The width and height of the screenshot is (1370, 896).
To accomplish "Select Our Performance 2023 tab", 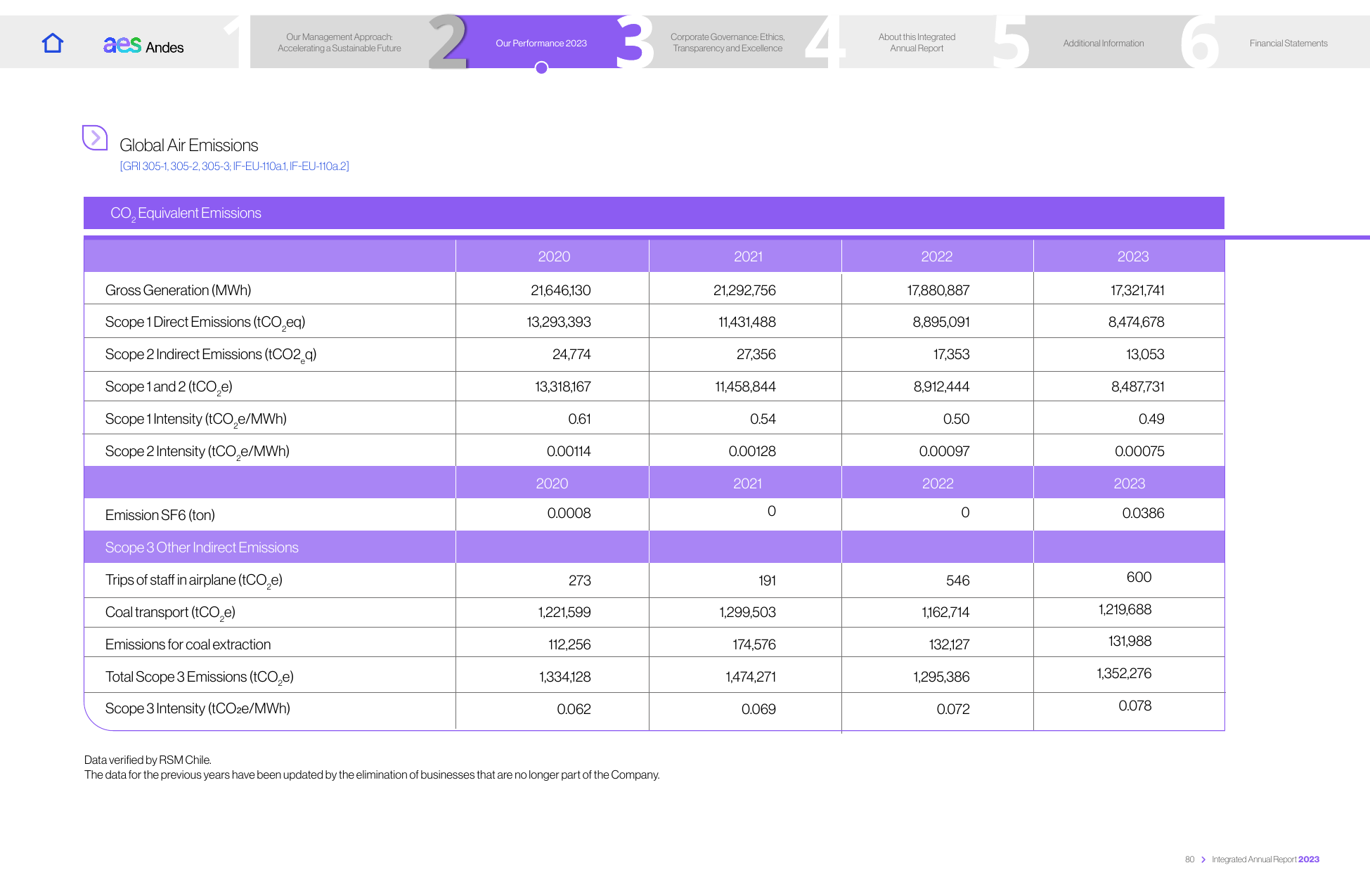I will [x=541, y=42].
